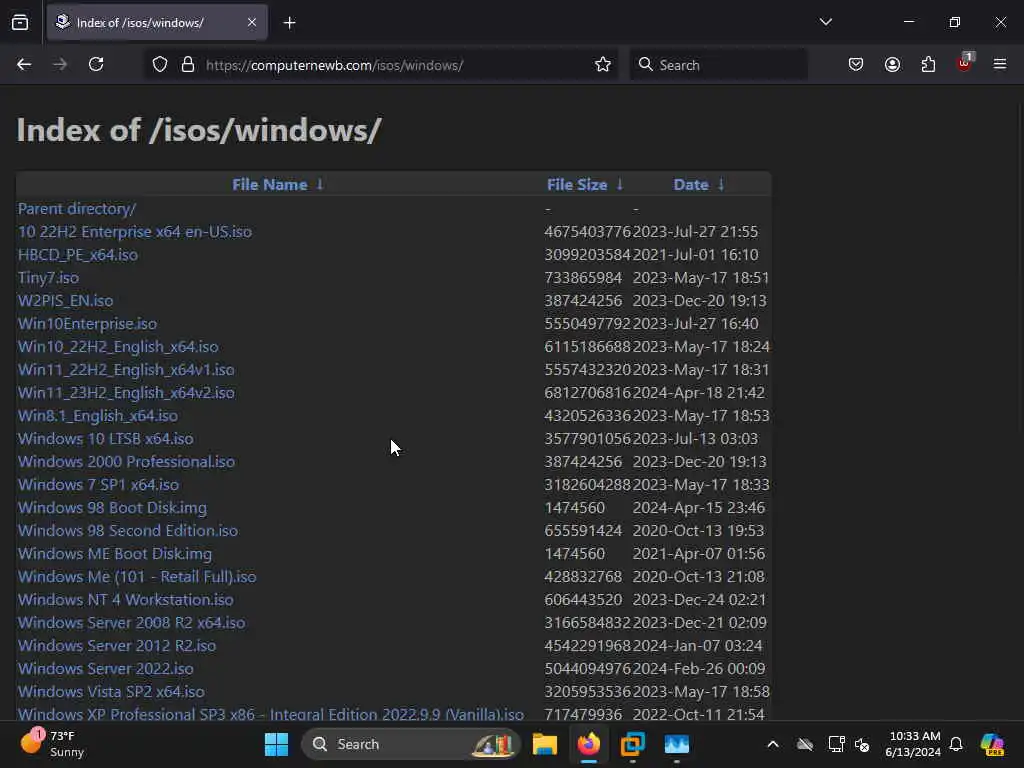Reload the current page
This screenshot has height=768, width=1024.
96,64
